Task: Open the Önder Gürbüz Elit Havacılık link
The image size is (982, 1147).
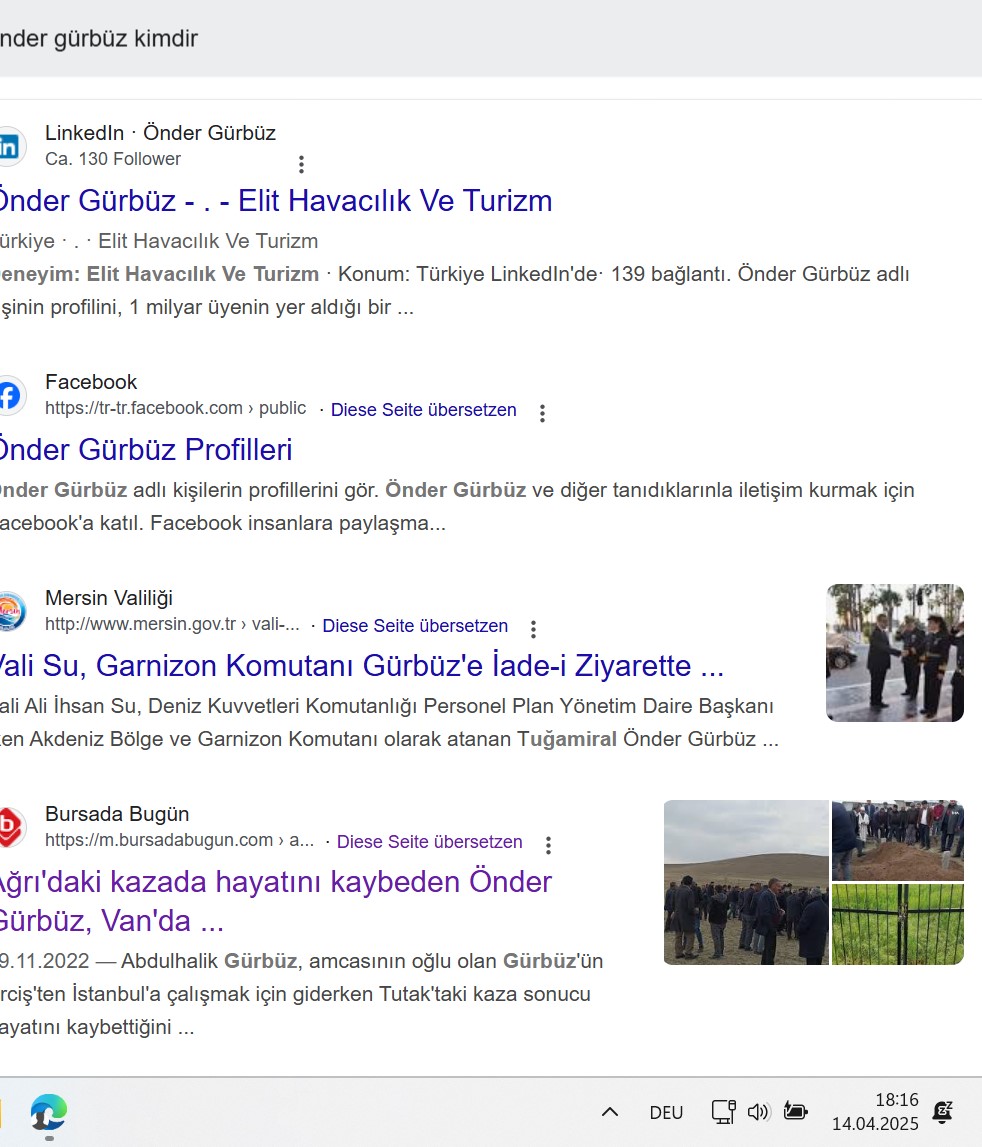Action: coord(276,201)
